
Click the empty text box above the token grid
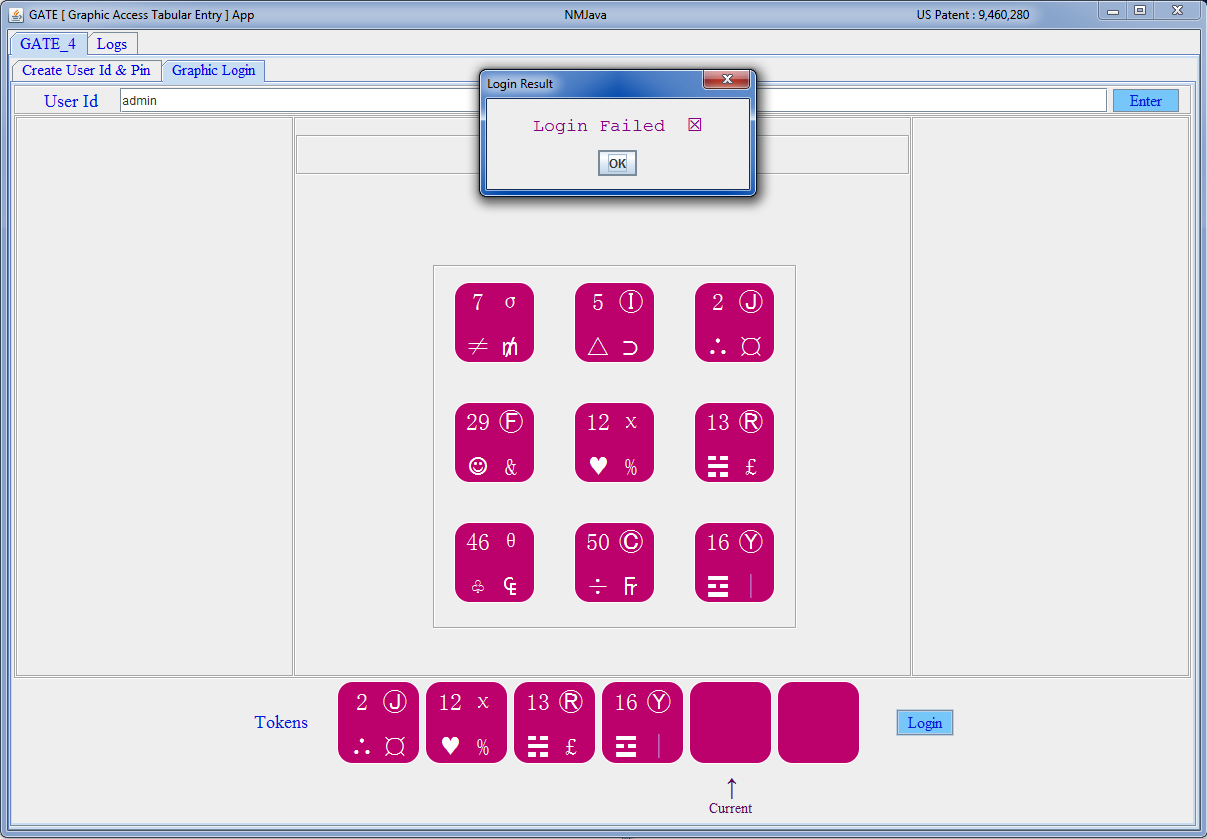[x=602, y=154]
